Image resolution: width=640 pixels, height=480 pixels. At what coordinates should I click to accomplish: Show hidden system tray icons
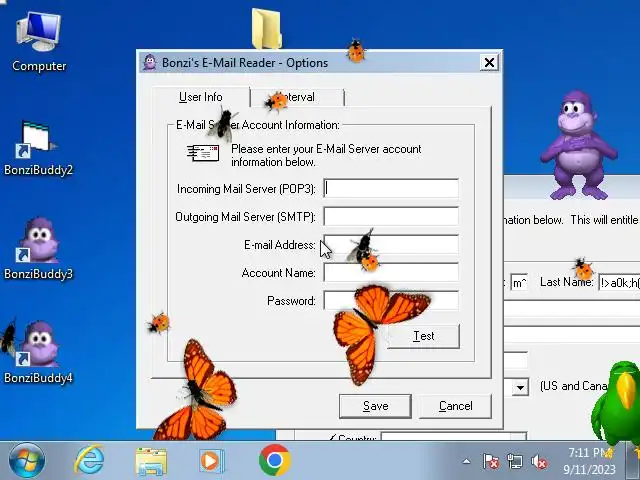pos(466,462)
